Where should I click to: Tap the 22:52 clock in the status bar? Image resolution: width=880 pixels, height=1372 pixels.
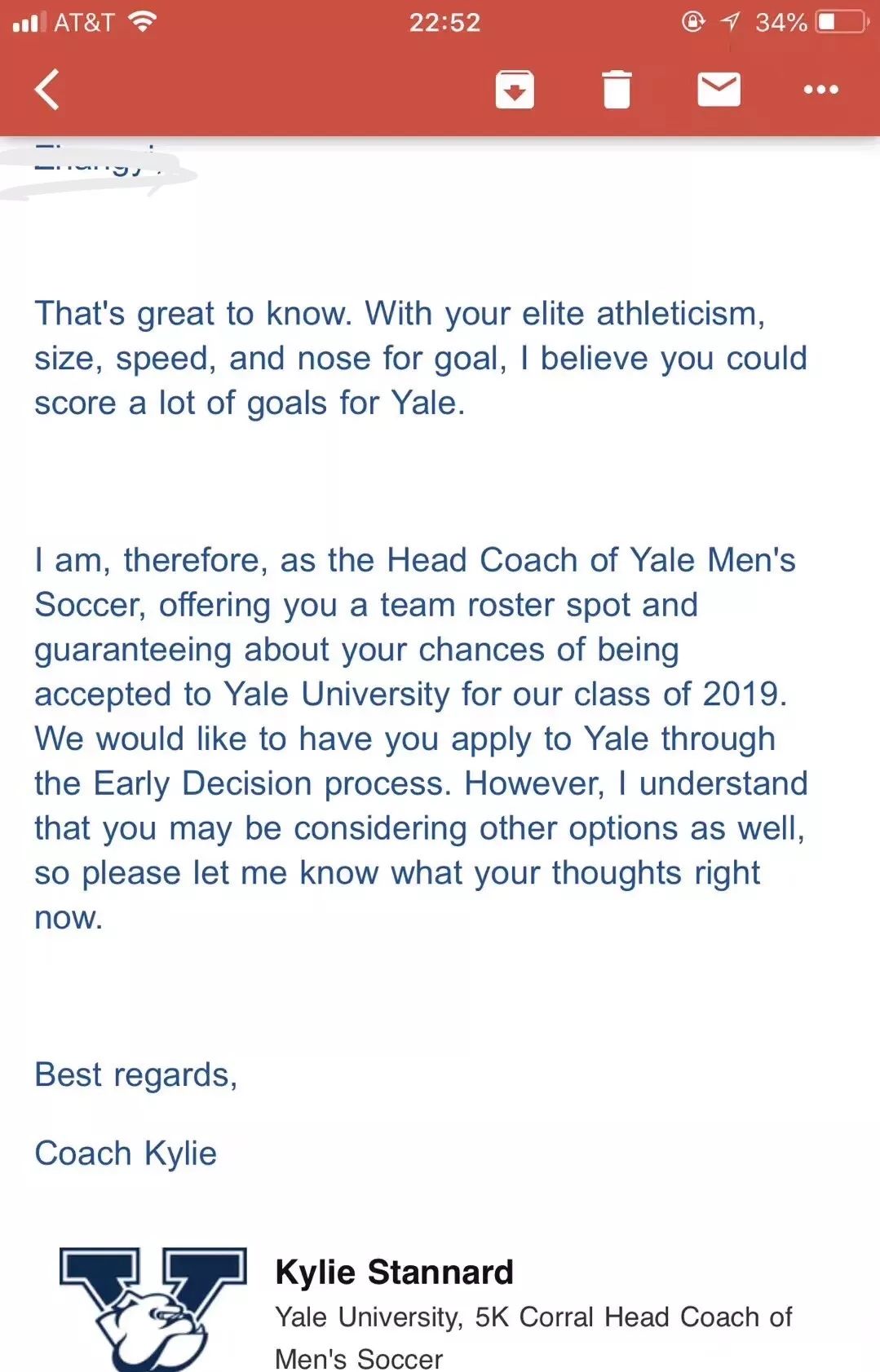(x=444, y=22)
